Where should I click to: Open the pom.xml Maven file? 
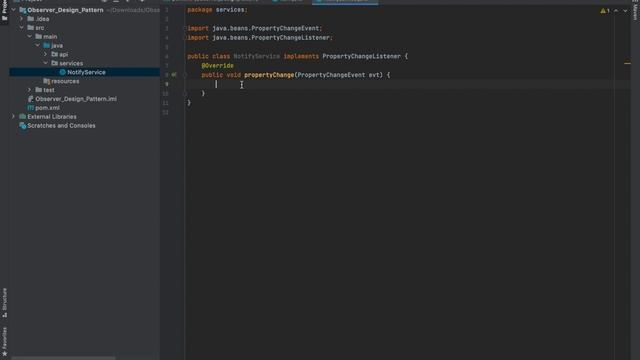tap(47, 108)
